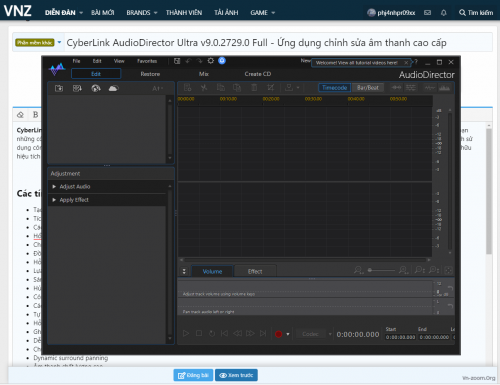Open the THÀNH VIÊN forum link

[x=184, y=13]
